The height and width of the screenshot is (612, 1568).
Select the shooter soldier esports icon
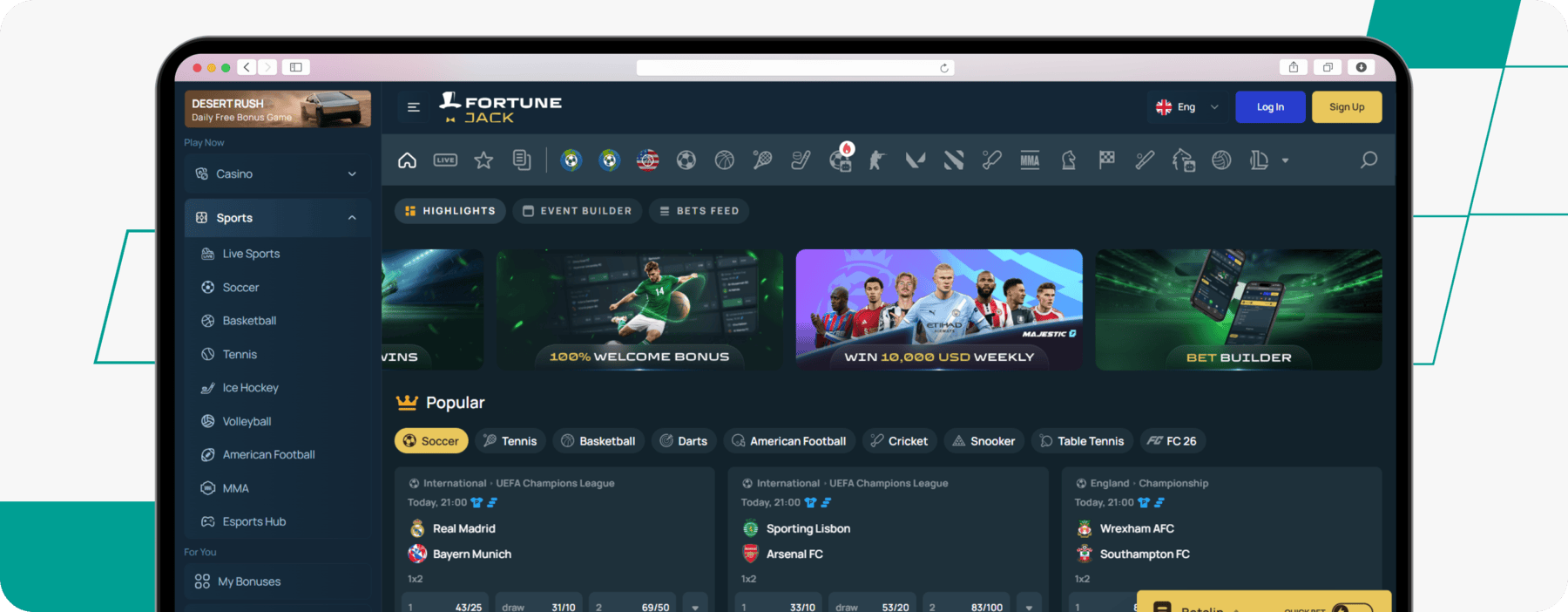pos(877,160)
